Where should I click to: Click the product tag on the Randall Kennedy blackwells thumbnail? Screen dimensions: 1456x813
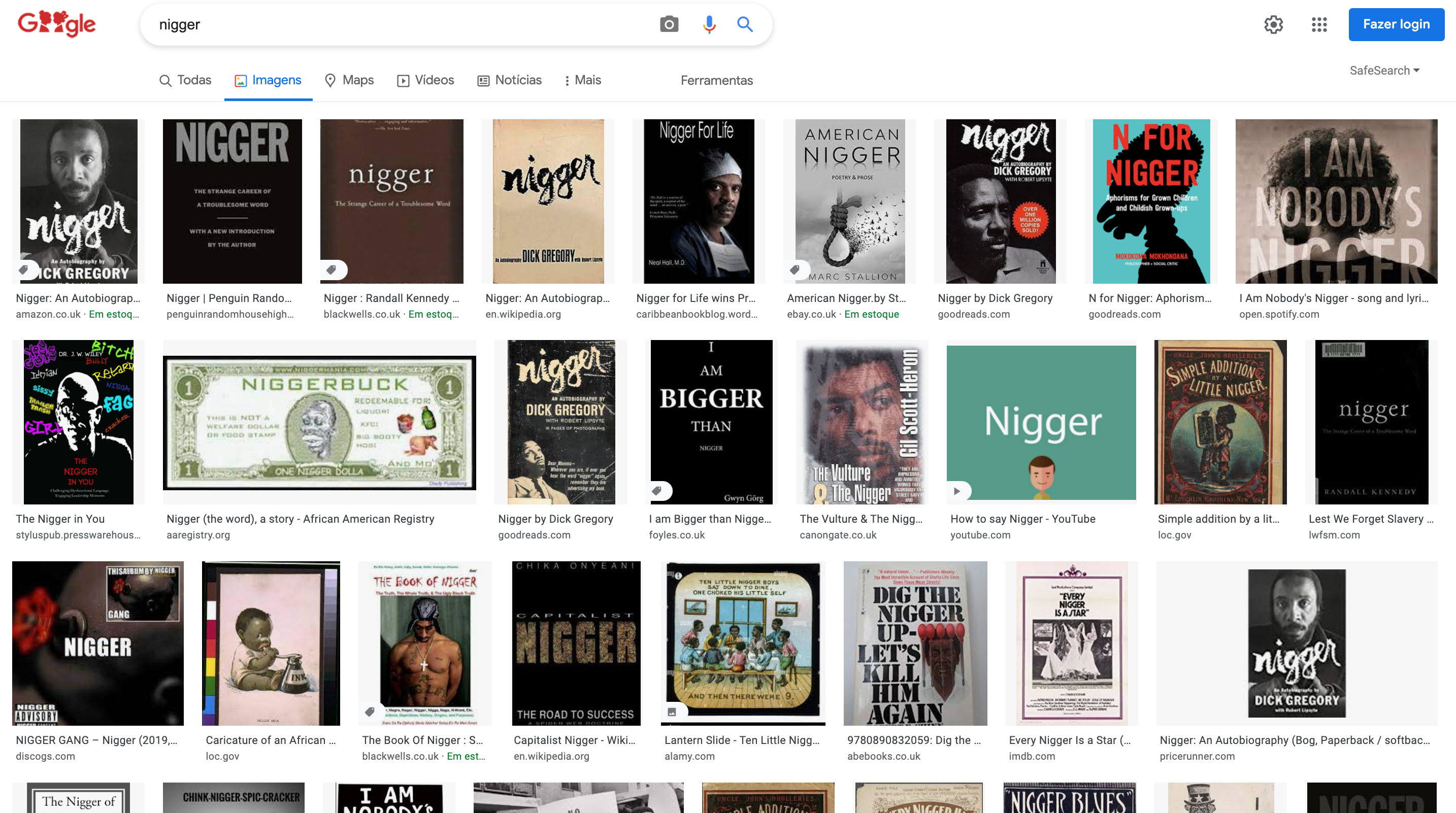pyautogui.click(x=332, y=269)
